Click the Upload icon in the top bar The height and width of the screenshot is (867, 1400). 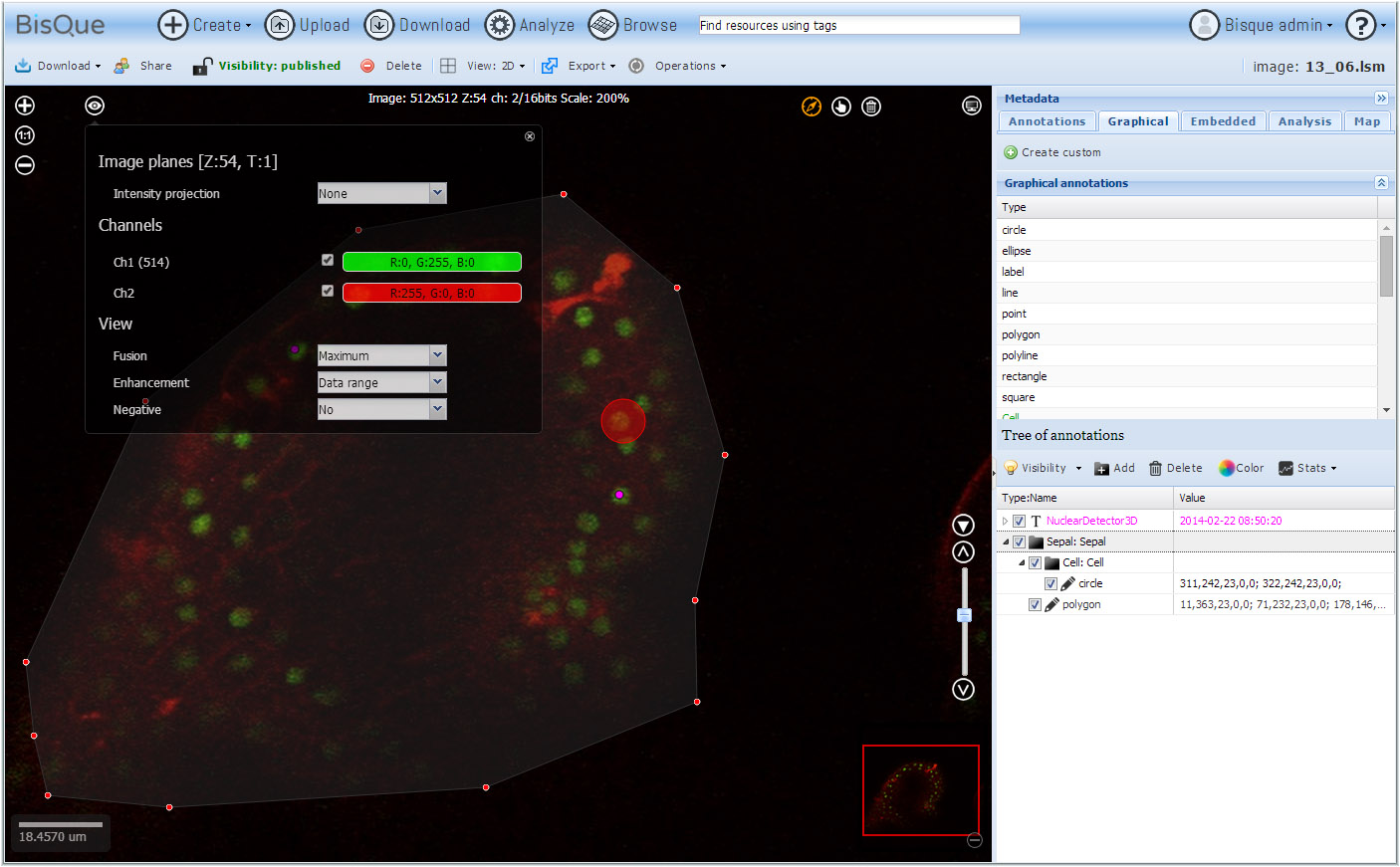point(280,25)
